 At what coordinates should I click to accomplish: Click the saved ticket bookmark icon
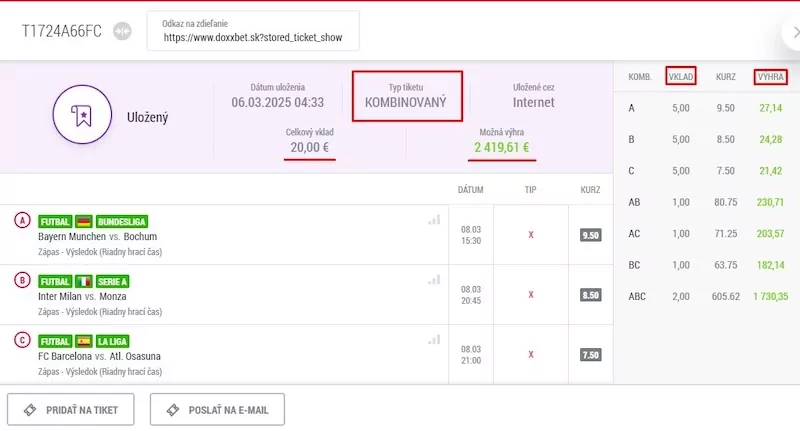82,115
